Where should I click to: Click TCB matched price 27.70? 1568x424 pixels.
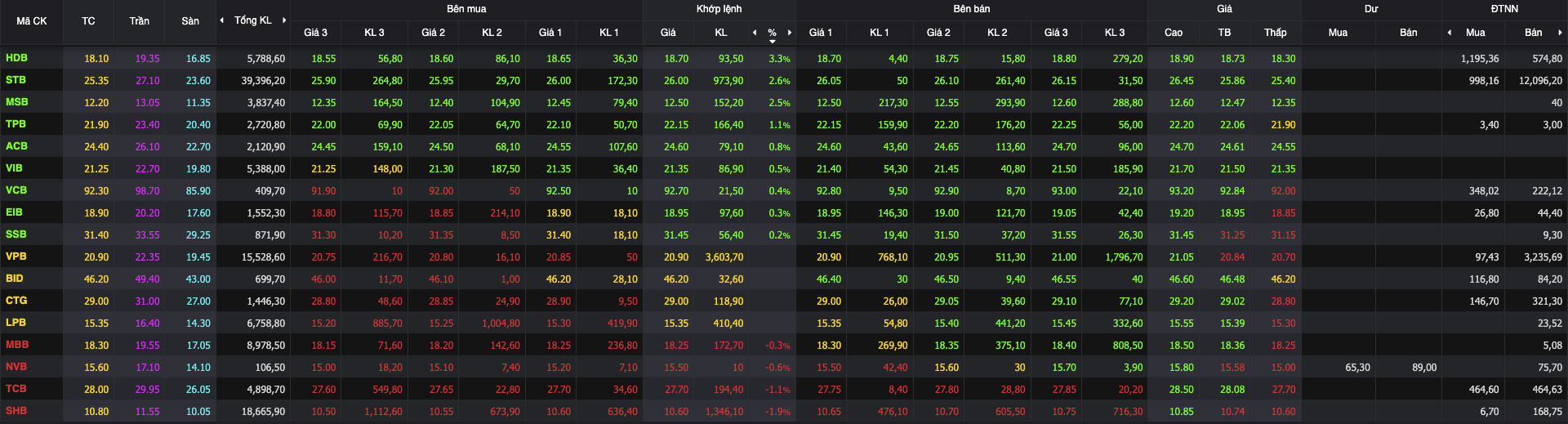click(676, 390)
